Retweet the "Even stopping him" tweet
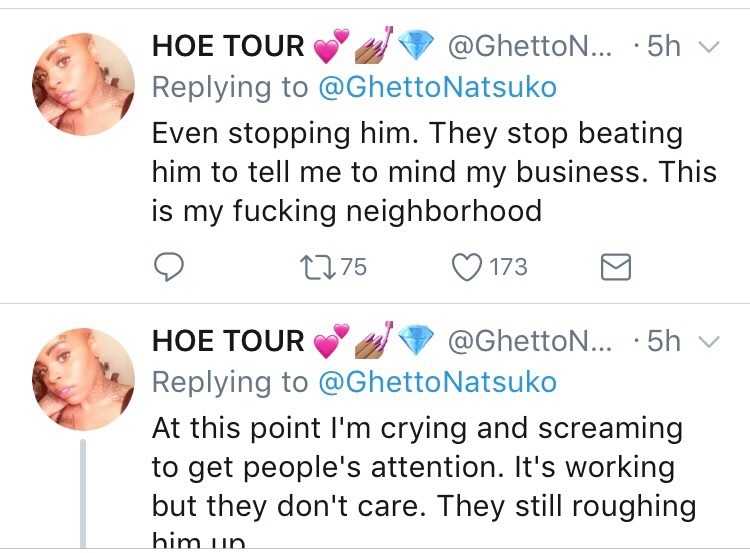Image resolution: width=750 pixels, height=553 pixels. coord(314,267)
